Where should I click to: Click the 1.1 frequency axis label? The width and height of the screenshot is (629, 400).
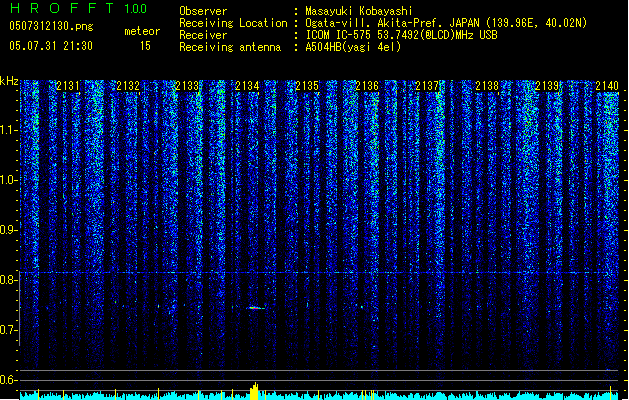[x=9, y=130]
